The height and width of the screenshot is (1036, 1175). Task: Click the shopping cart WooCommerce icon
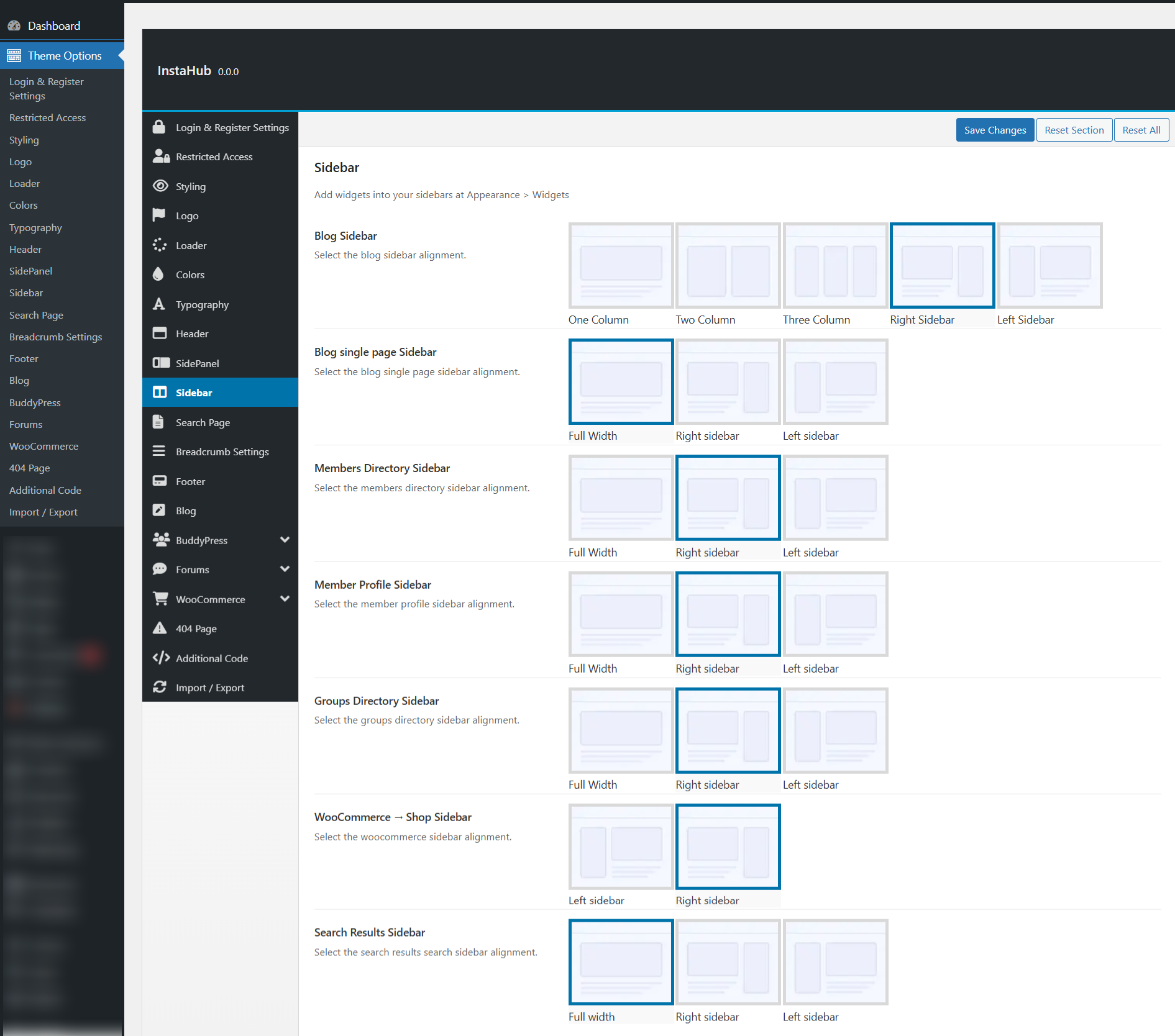pyautogui.click(x=160, y=599)
